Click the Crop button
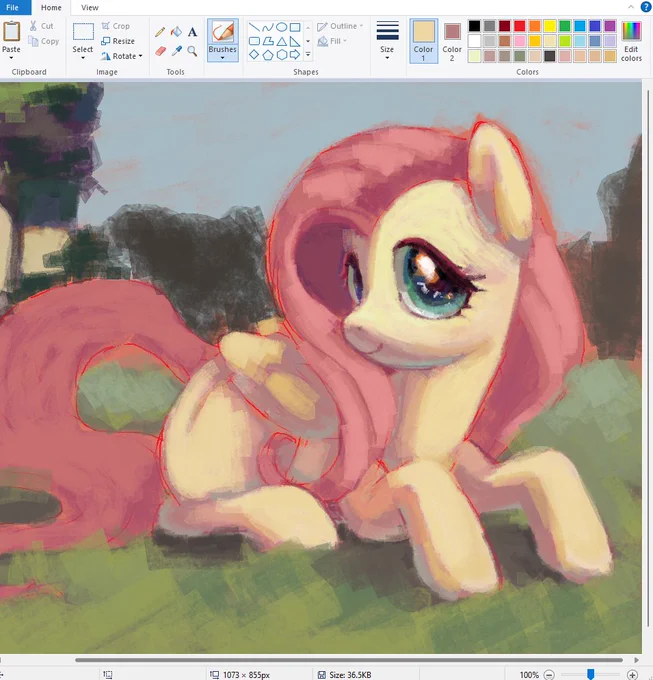Image resolution: width=653 pixels, height=680 pixels. (115, 26)
